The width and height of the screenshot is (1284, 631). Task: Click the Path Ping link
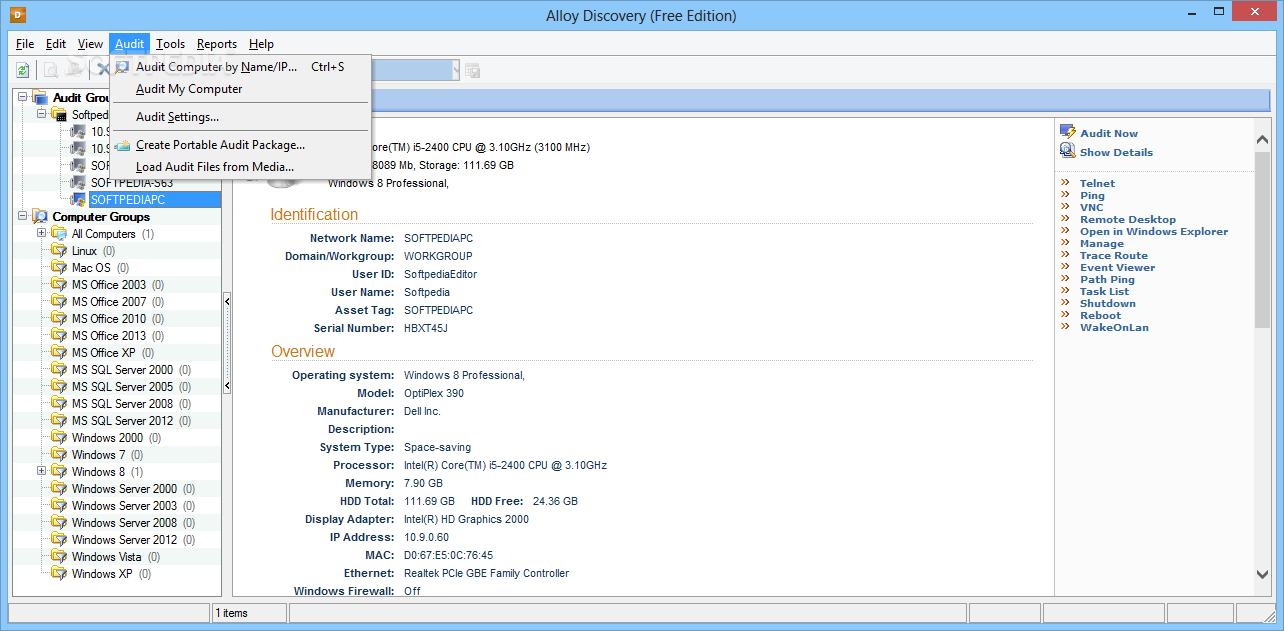tap(1107, 280)
